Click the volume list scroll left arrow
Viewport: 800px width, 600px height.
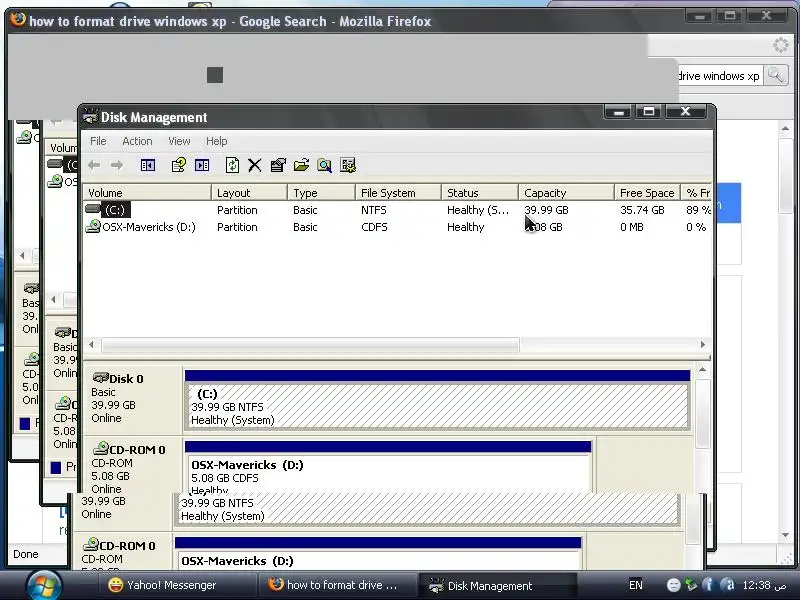[x=91, y=345]
